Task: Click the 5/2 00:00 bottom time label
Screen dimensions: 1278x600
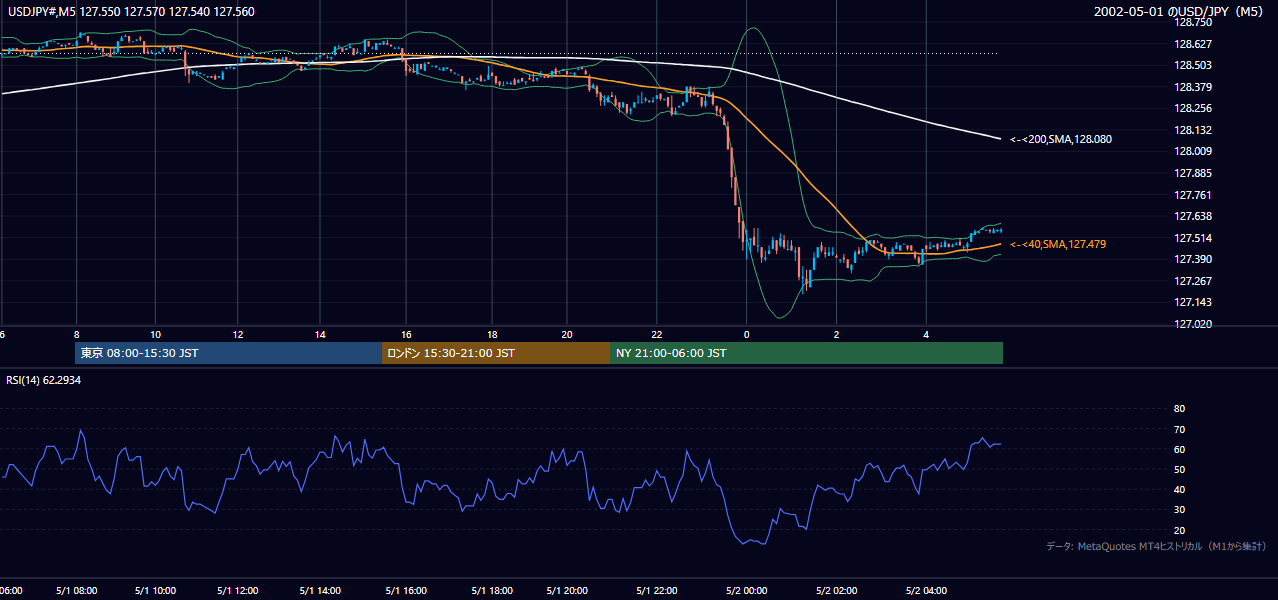Action: point(747,591)
